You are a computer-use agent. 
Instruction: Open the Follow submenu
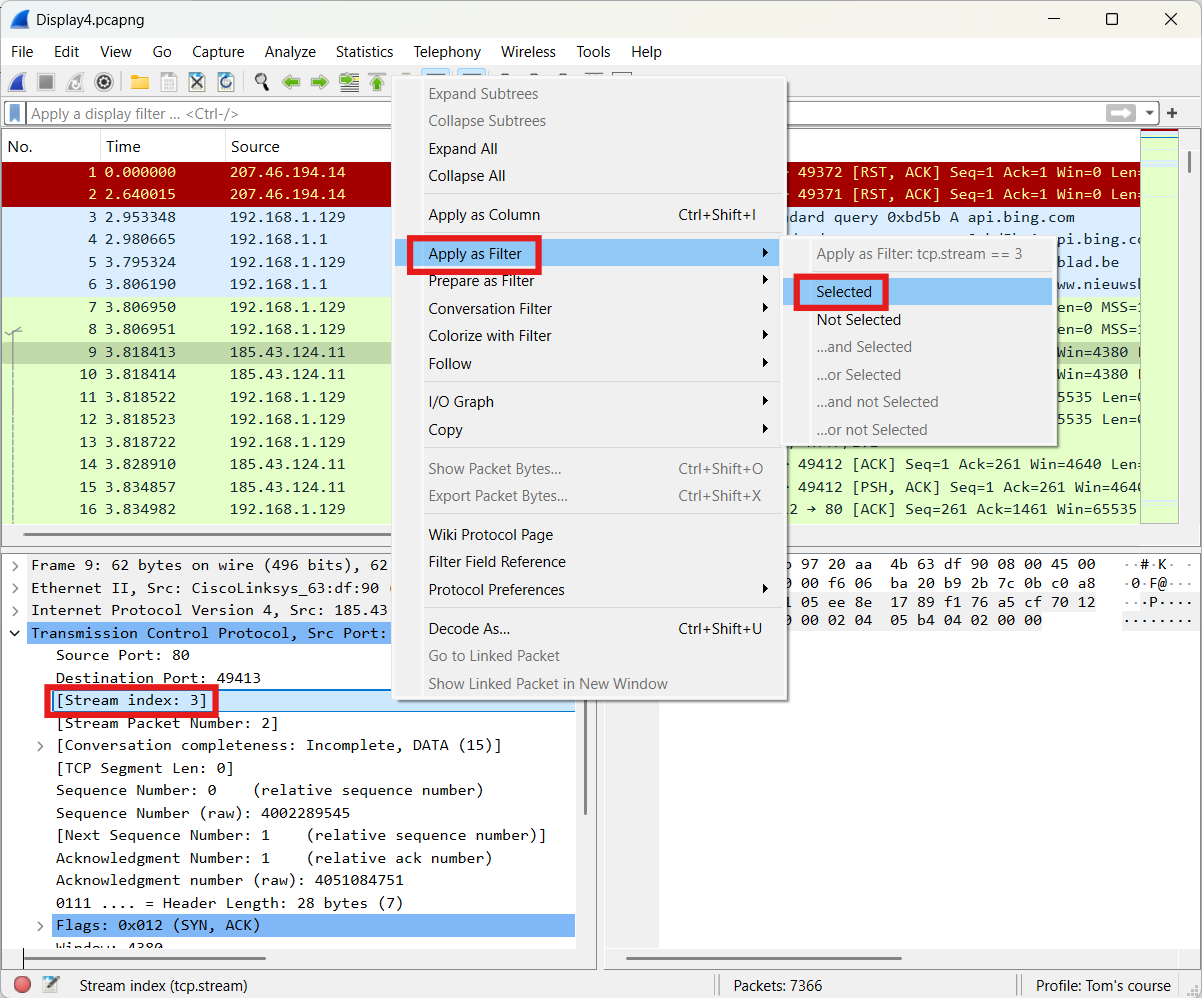[587, 364]
